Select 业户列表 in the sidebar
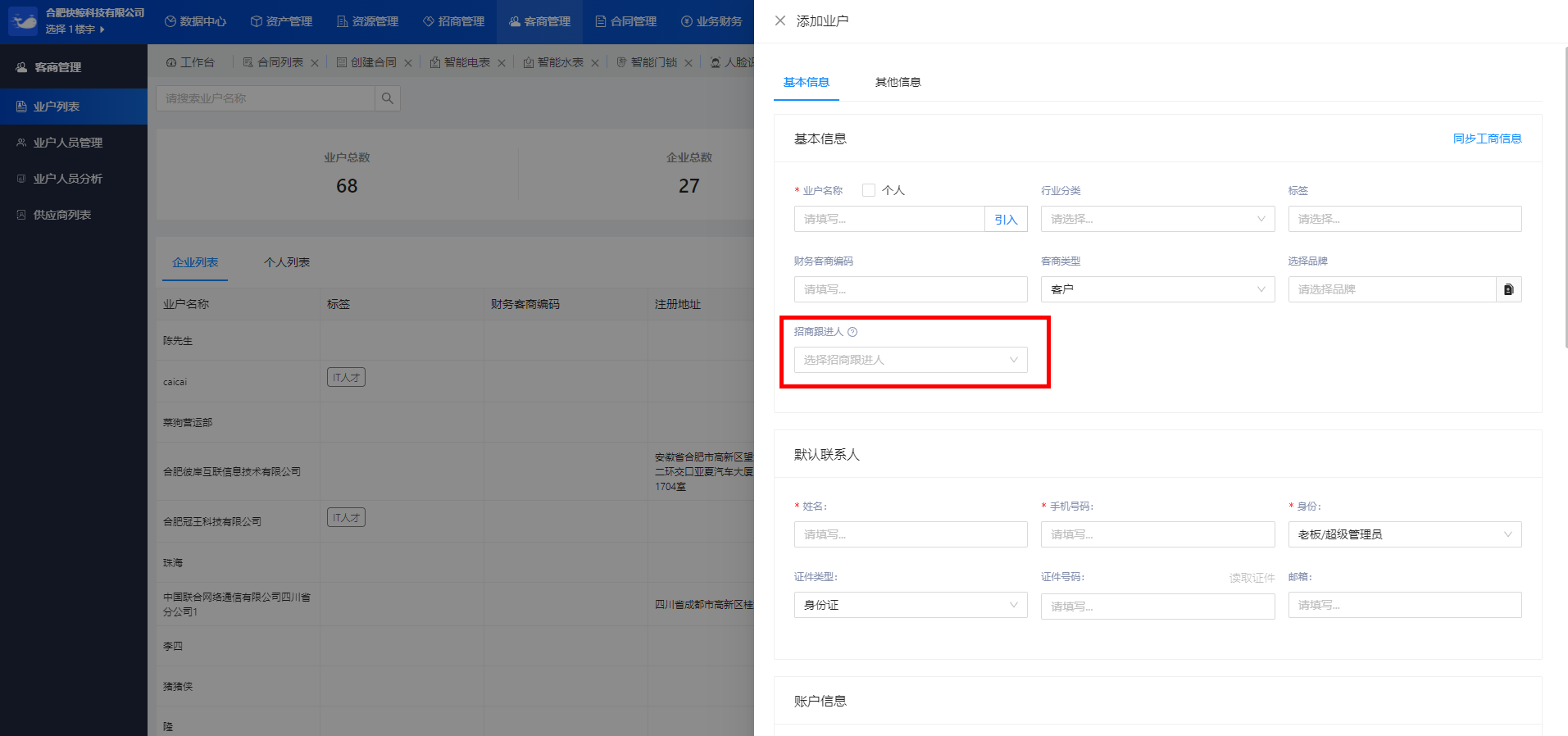The width and height of the screenshot is (1568, 736). tap(74, 107)
